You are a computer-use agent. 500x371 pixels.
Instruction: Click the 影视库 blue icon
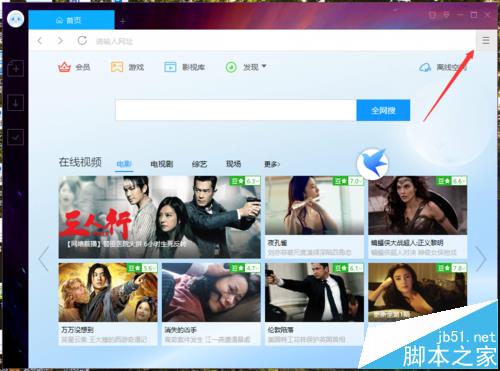point(170,67)
